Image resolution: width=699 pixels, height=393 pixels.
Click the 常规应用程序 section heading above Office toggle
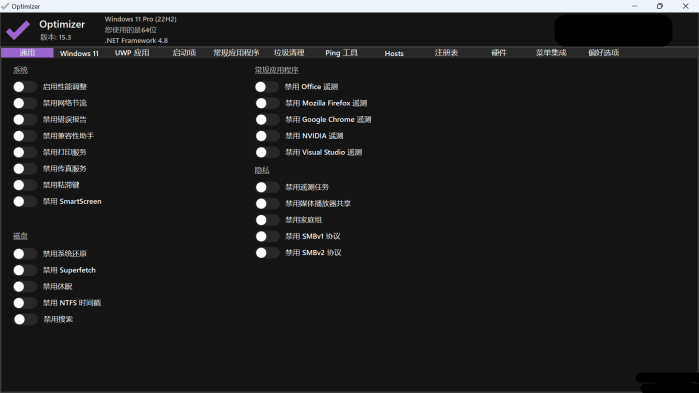point(277,70)
